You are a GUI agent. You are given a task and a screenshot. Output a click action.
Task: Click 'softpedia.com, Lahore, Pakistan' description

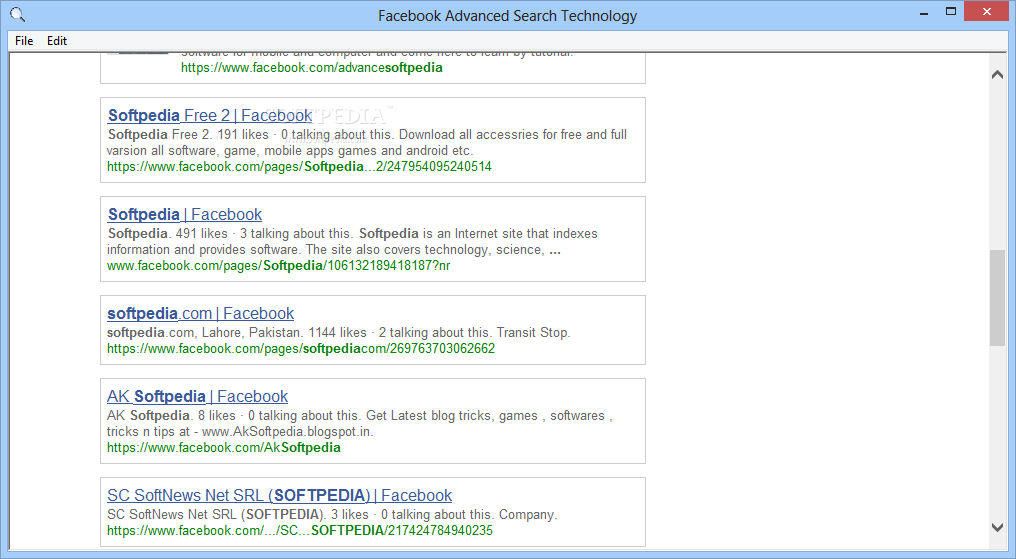click(x=338, y=332)
